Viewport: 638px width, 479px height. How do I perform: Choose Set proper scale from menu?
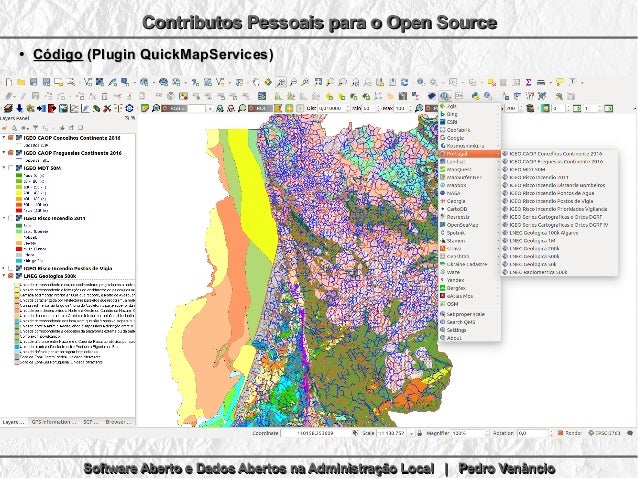click(470, 314)
